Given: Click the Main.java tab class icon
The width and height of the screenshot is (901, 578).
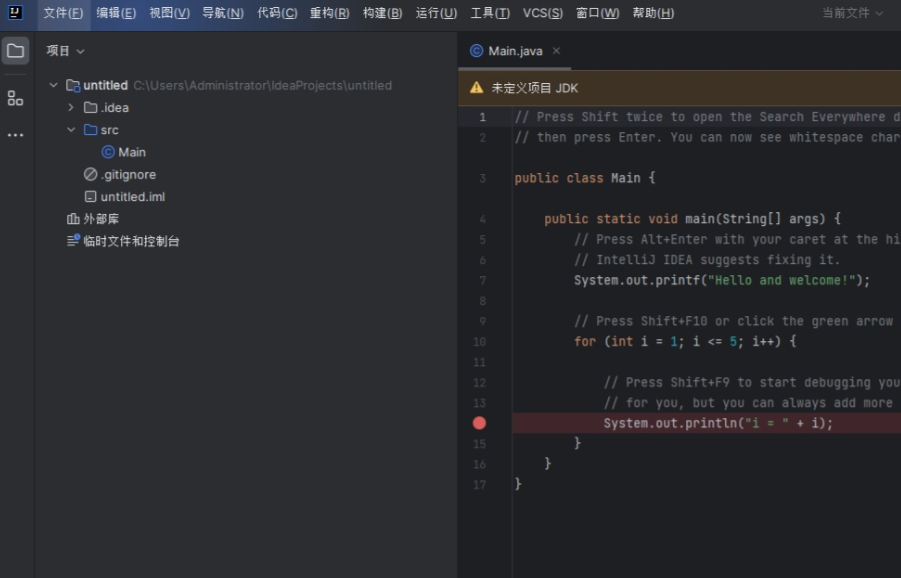Looking at the screenshot, I should tap(476, 51).
